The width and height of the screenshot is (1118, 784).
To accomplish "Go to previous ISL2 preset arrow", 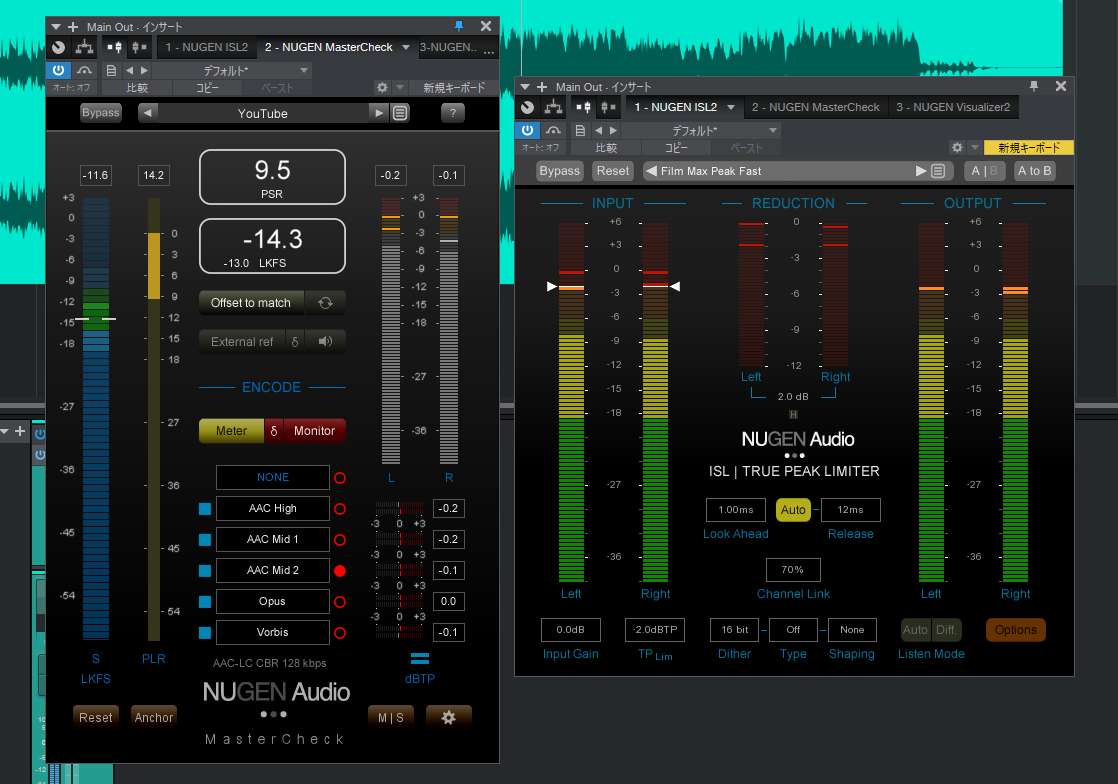I will coord(650,171).
